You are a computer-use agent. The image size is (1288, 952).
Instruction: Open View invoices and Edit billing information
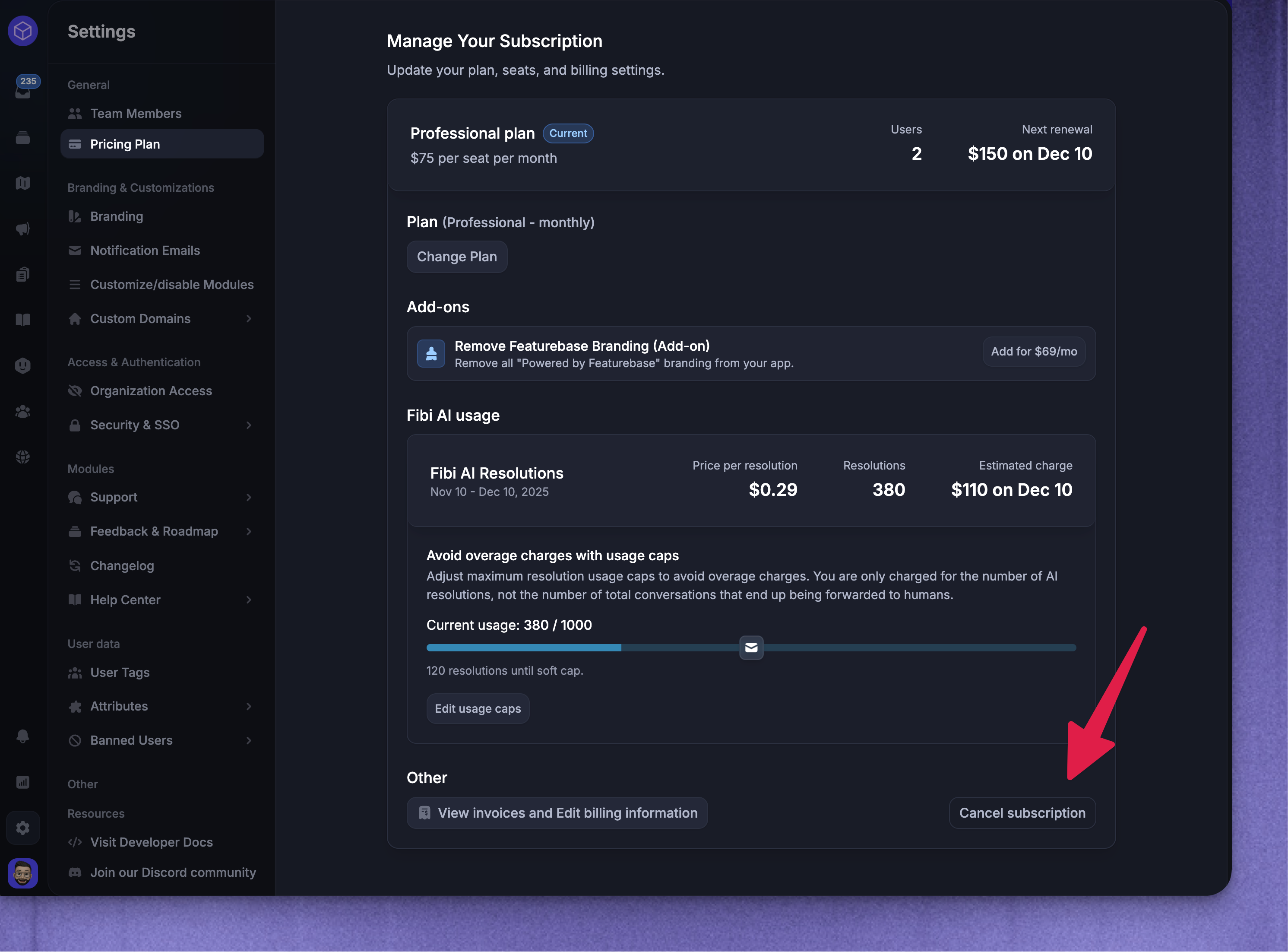pyautogui.click(x=557, y=813)
